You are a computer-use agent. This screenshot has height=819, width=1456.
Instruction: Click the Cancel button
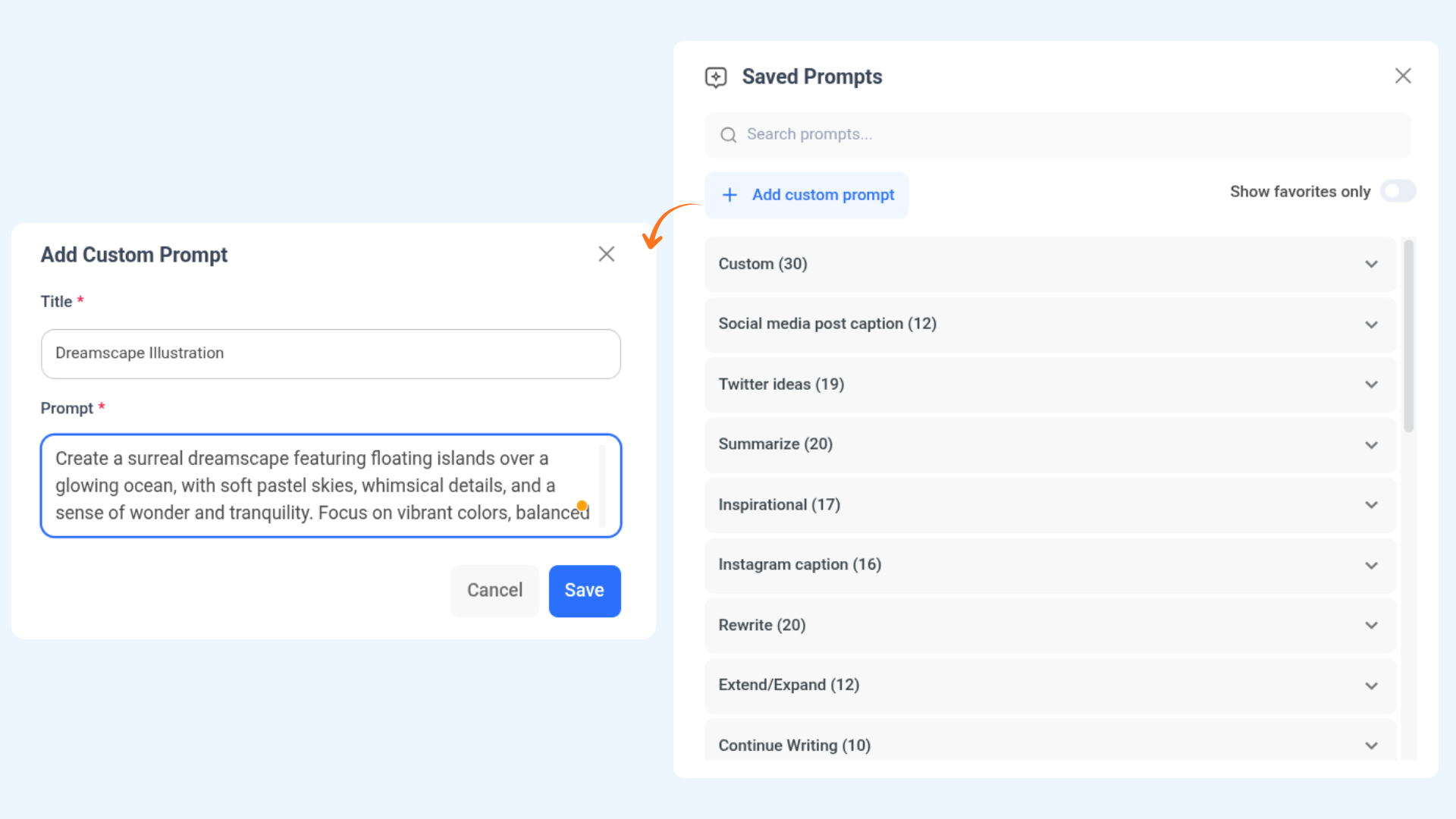pos(494,591)
